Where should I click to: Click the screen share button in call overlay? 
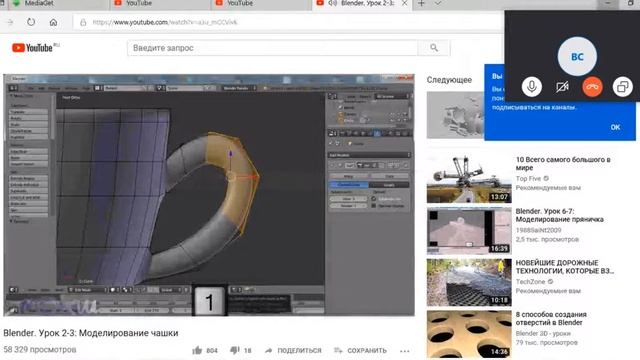(x=622, y=87)
